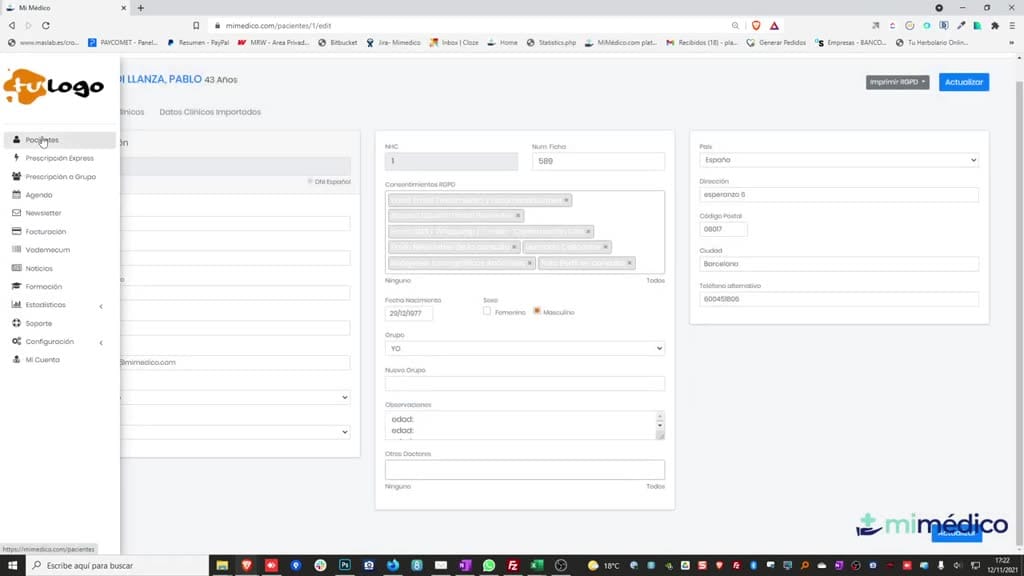1024x576 pixels.
Task: Open Newsletter envelope icon in sidebar
Action: tap(16, 213)
